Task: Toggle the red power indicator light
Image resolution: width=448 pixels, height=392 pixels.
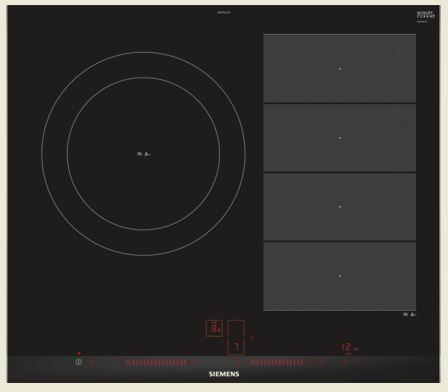Action: pyautogui.click(x=79, y=353)
